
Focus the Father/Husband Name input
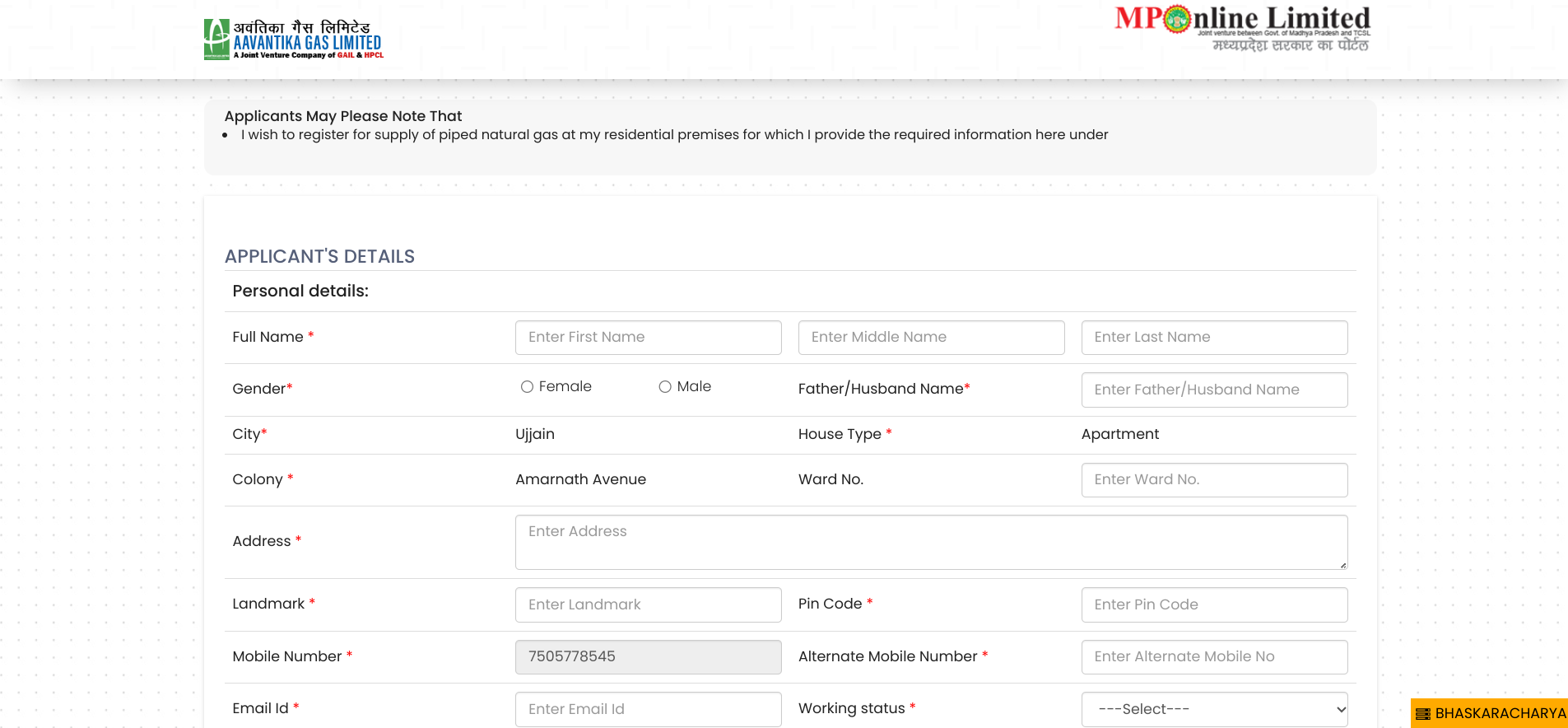pos(1214,390)
